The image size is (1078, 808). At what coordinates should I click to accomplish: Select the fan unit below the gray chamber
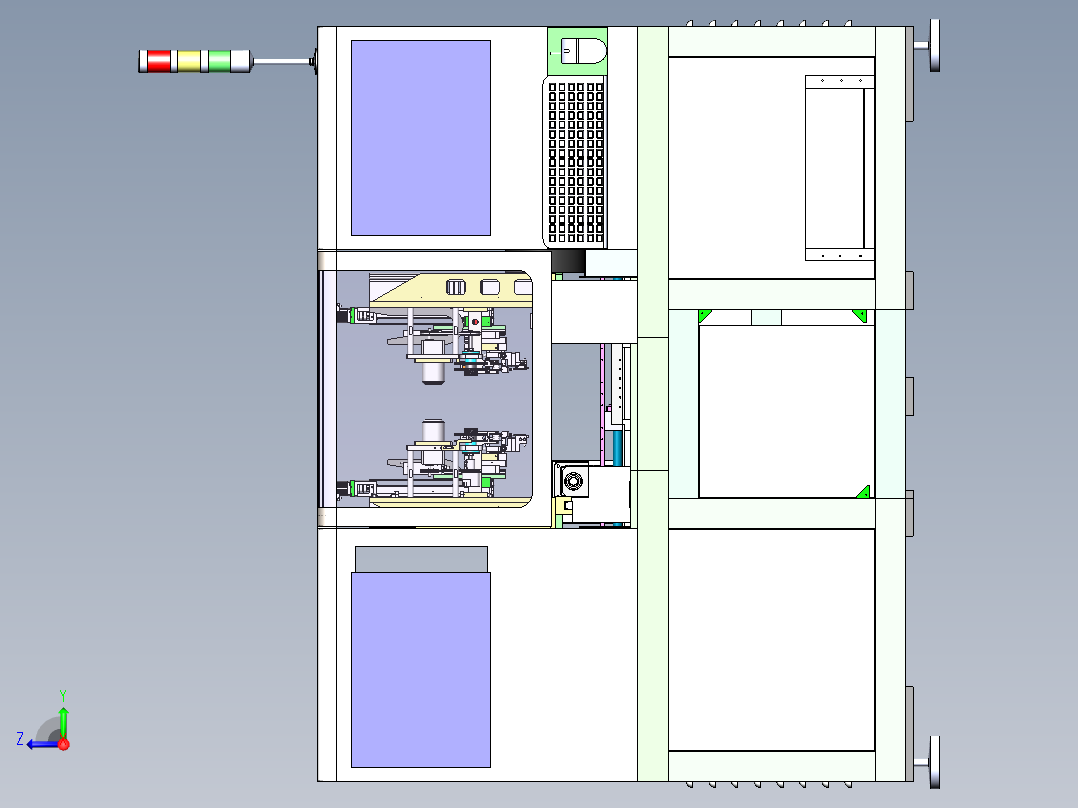point(572,480)
